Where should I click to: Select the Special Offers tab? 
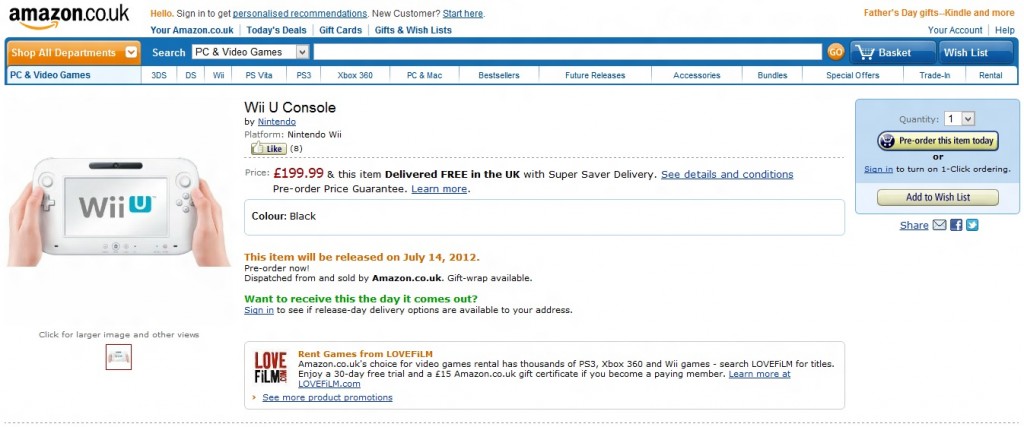coord(852,75)
